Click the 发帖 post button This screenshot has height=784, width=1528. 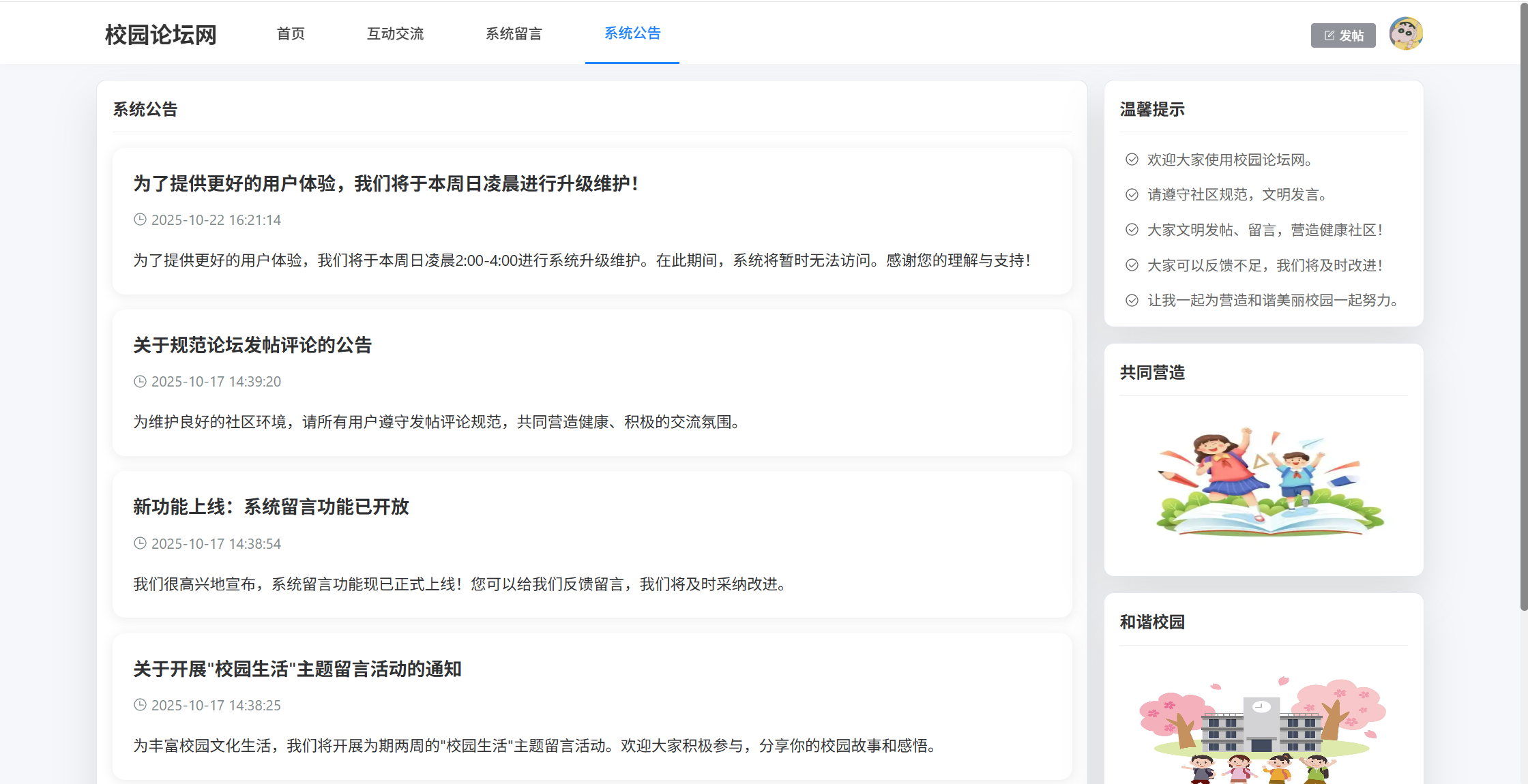[x=1342, y=35]
